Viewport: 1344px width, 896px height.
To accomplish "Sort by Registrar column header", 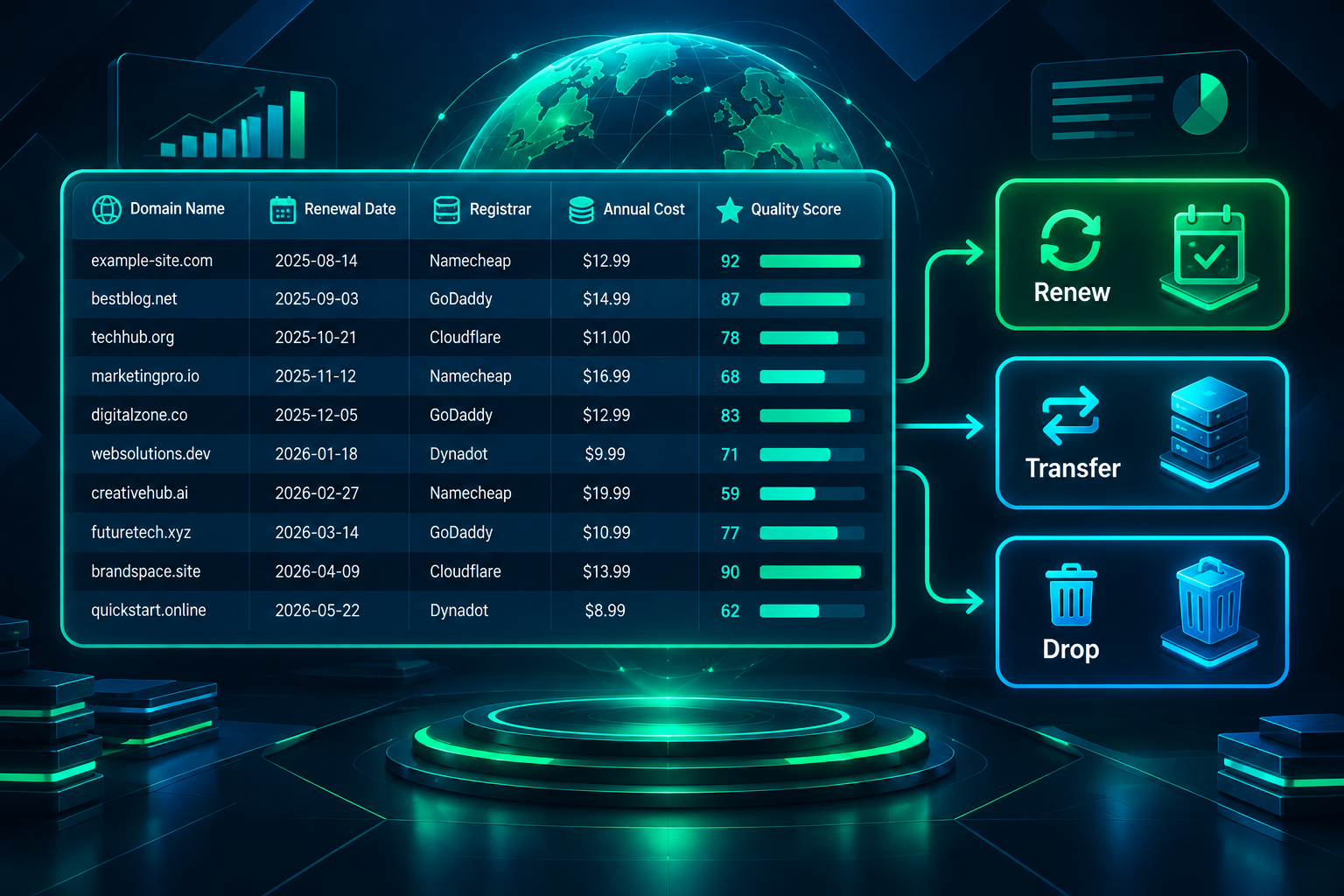I will (x=481, y=209).
